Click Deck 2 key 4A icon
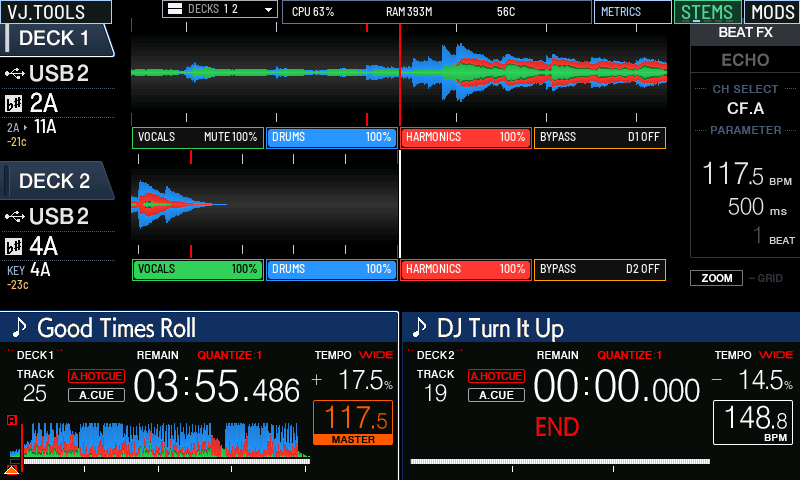 14,247
